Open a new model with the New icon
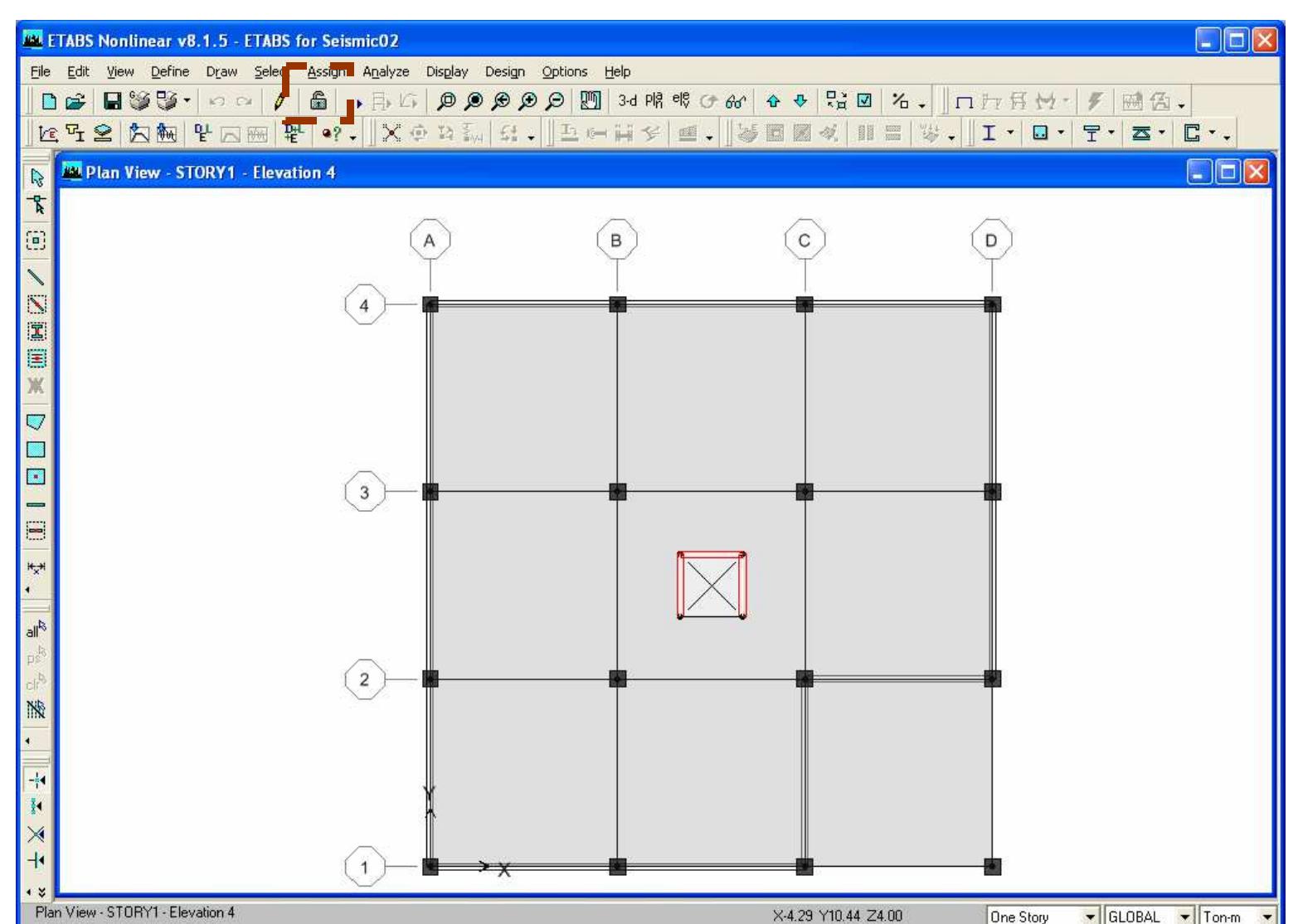Image resolution: width=1298 pixels, height=924 pixels. [x=50, y=101]
